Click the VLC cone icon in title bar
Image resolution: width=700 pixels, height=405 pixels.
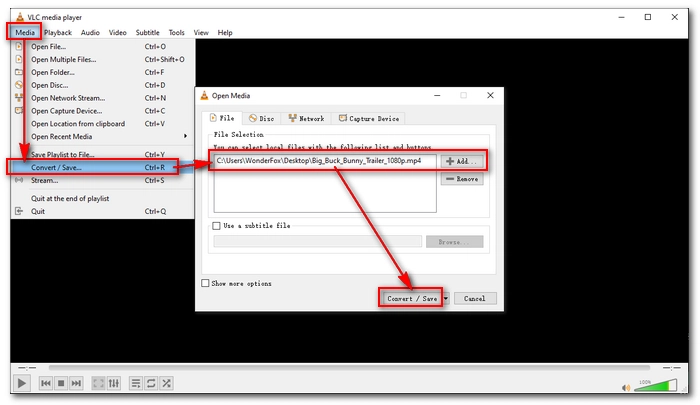(x=20, y=17)
